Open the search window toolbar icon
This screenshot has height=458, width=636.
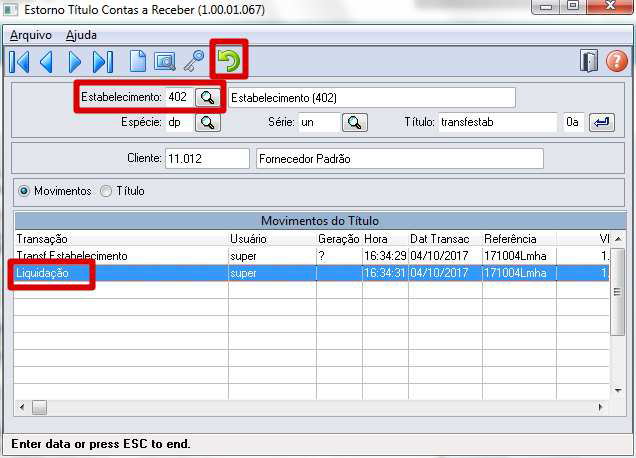point(165,62)
